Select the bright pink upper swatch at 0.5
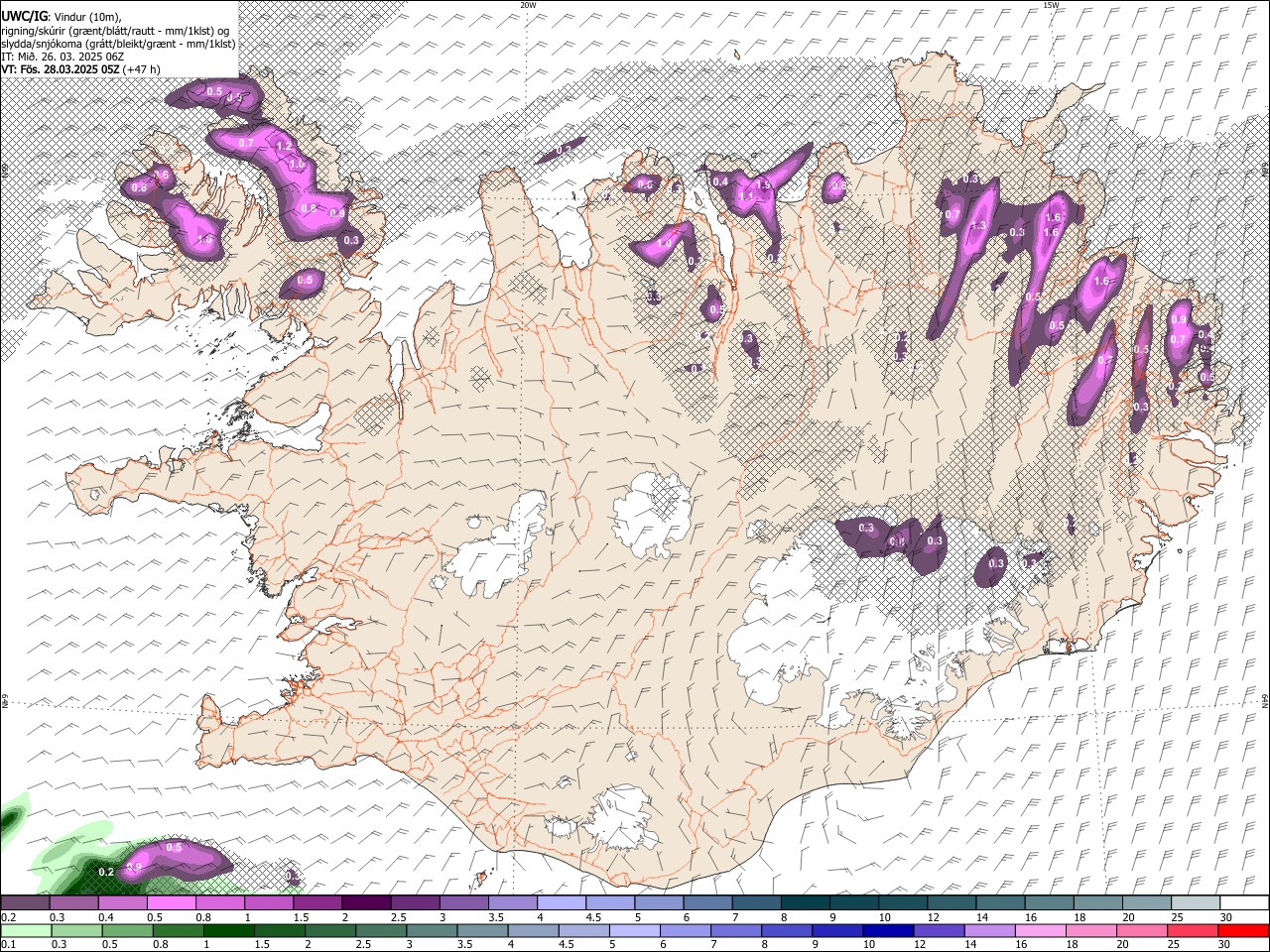This screenshot has width=1270, height=952. tap(171, 903)
